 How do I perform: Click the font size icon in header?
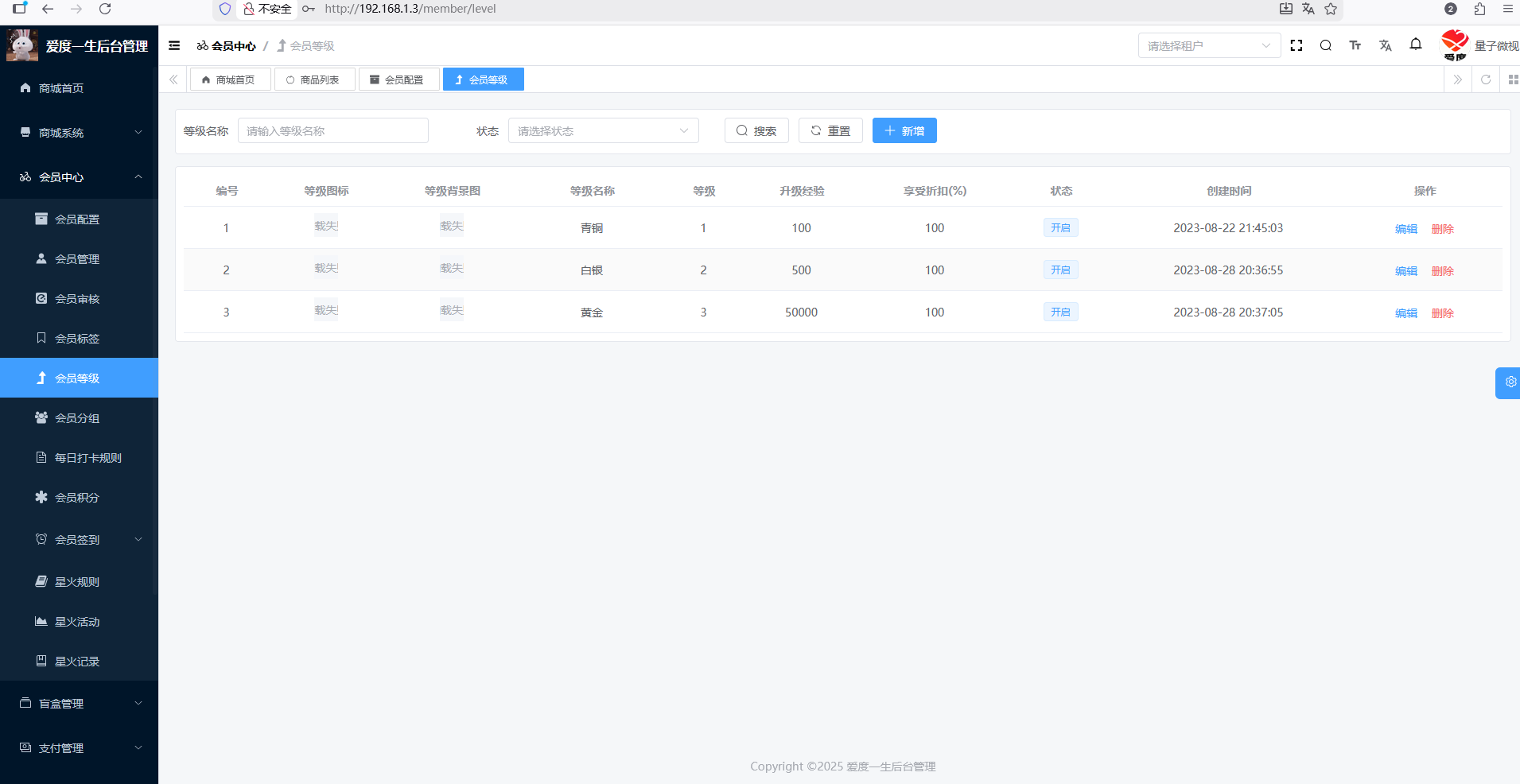pyautogui.click(x=1355, y=46)
